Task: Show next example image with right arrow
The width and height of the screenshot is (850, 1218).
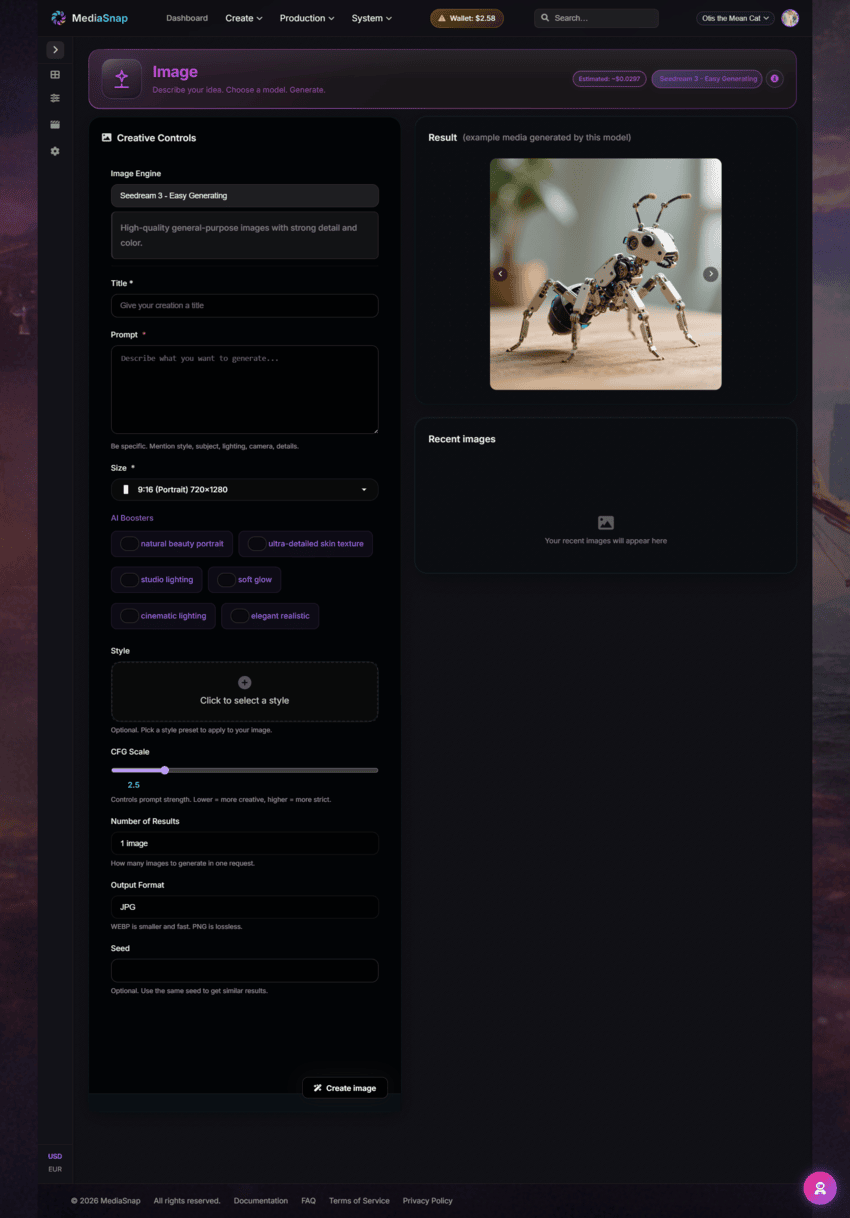Action: pyautogui.click(x=710, y=274)
